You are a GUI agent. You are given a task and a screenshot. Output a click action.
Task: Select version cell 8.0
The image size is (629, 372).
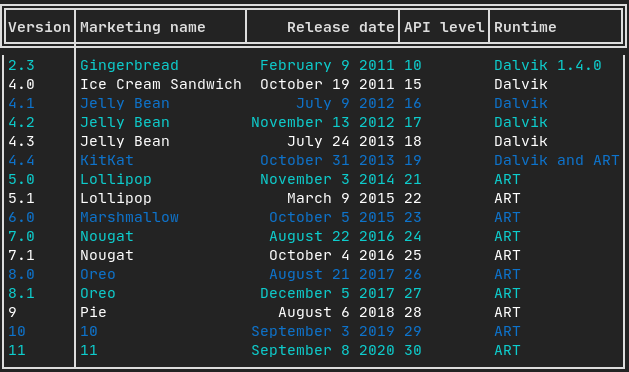21,274
